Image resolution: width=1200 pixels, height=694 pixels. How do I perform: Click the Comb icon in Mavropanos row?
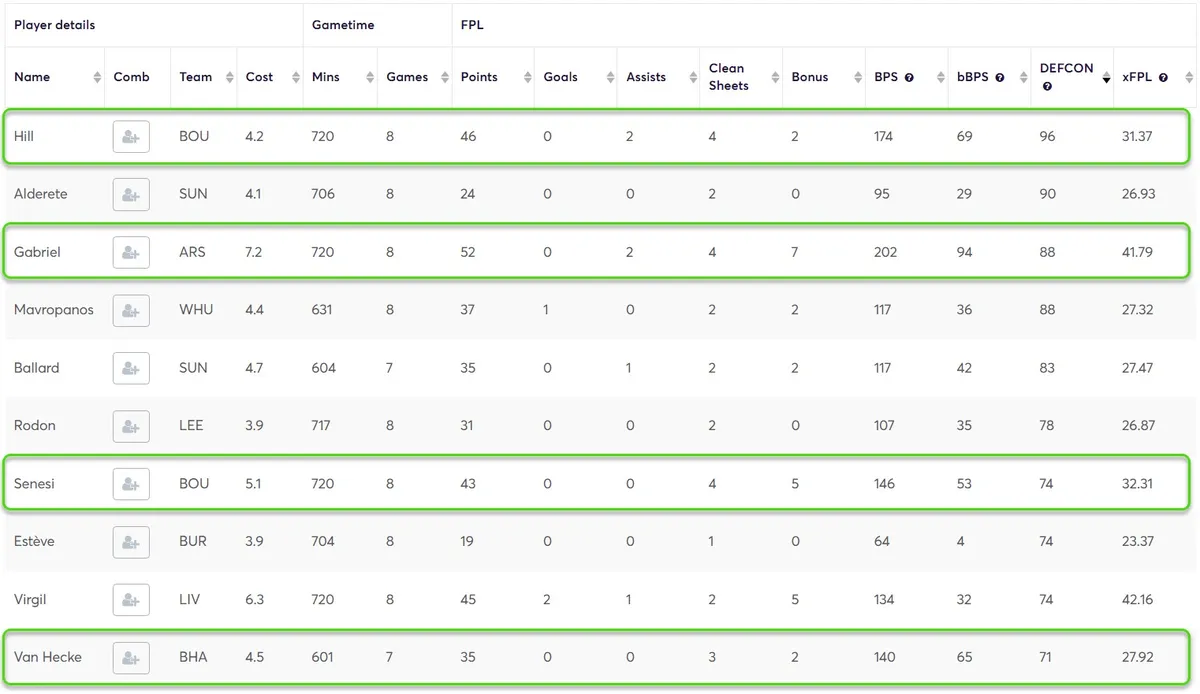[131, 310]
